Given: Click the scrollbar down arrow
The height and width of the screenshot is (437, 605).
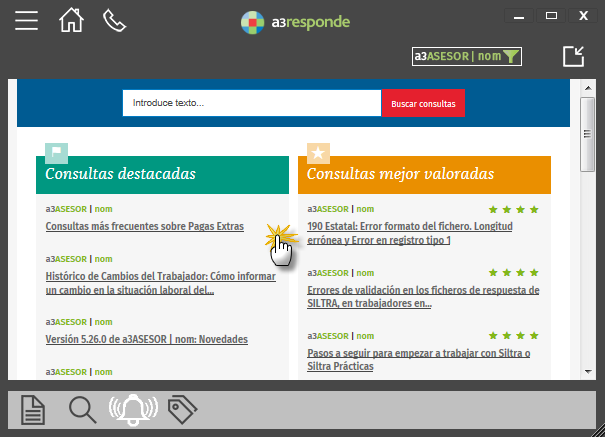Looking at the screenshot, I should click(x=588, y=372).
